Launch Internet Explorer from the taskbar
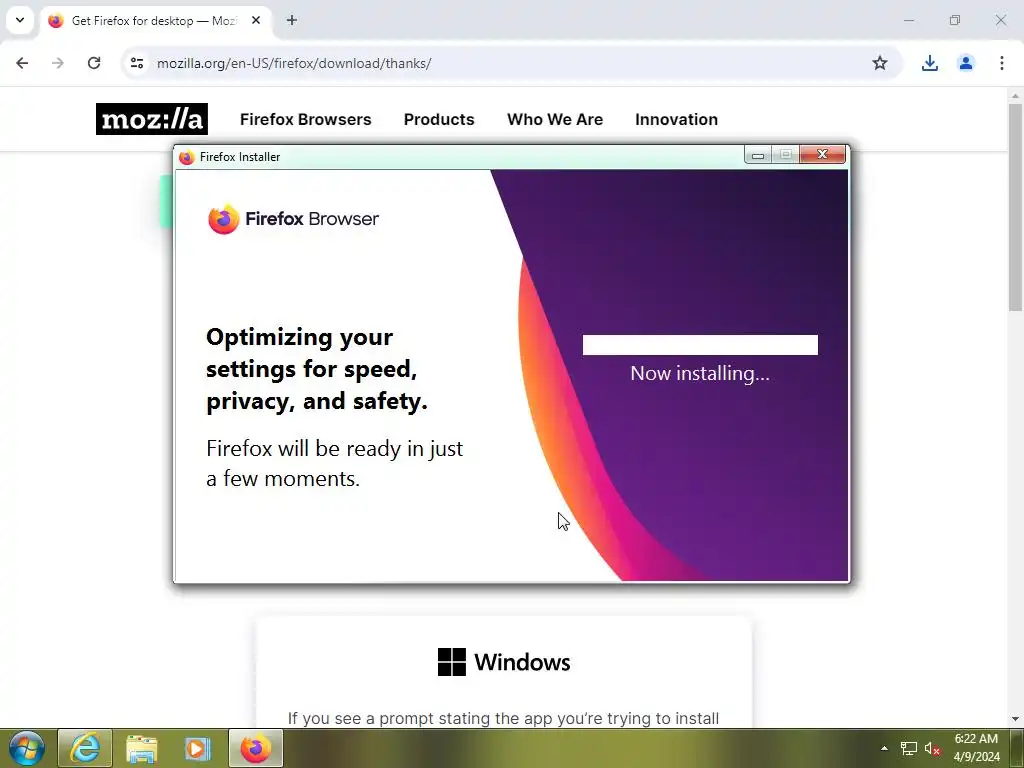 (85, 748)
